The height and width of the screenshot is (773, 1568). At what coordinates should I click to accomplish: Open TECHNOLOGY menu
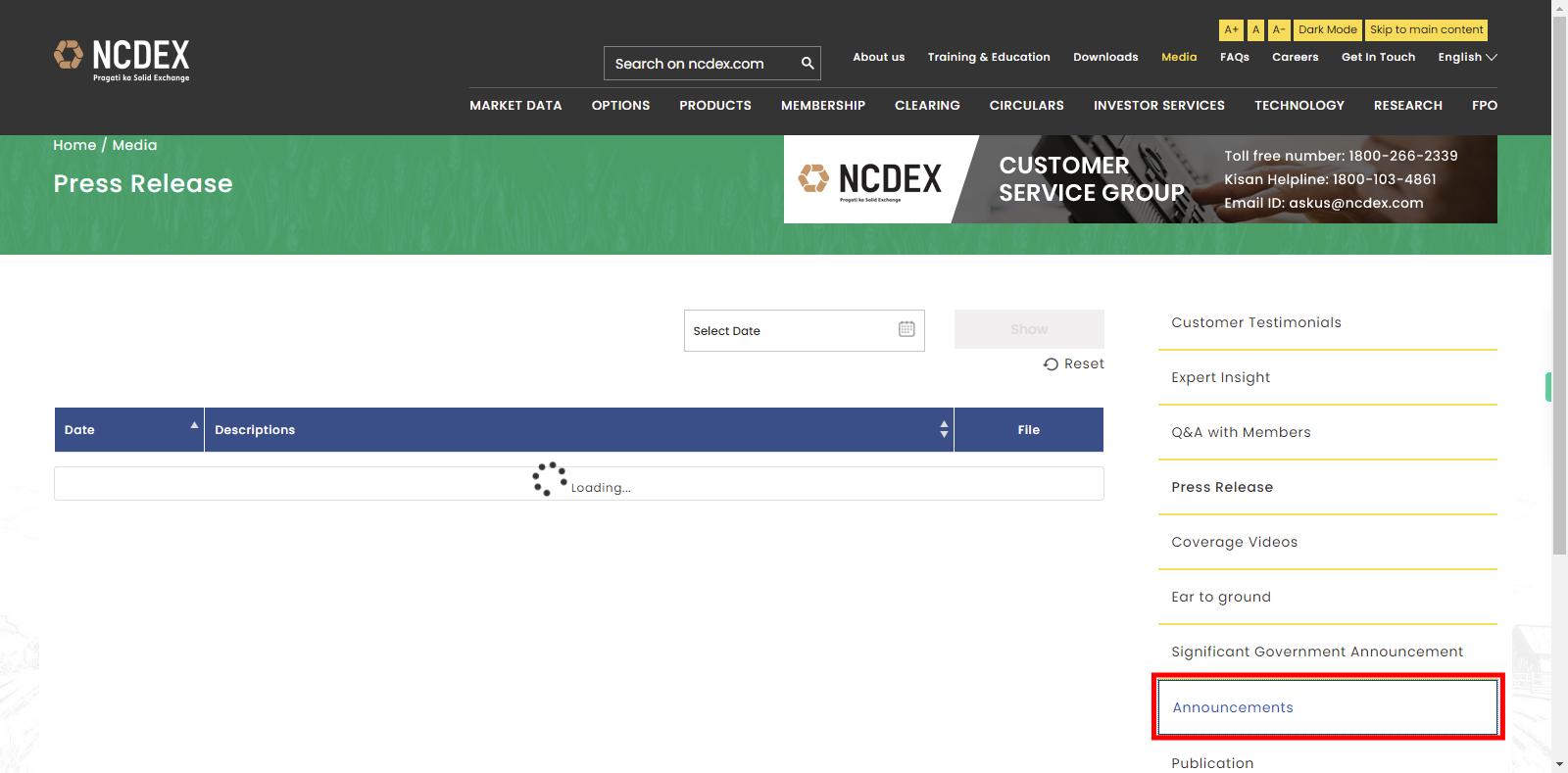pyautogui.click(x=1299, y=105)
